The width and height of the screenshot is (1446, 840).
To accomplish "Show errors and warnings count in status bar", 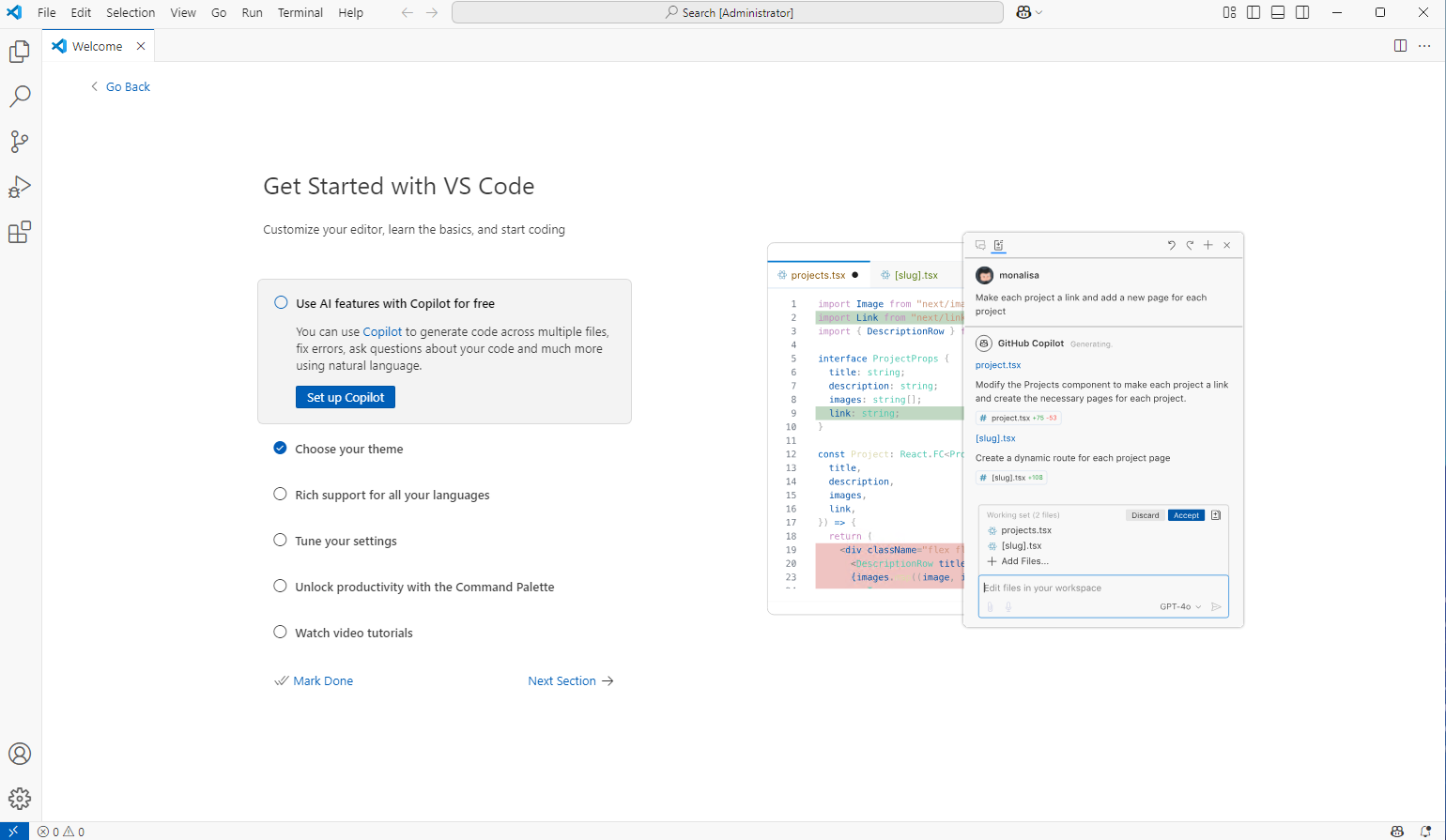I will click(61, 832).
